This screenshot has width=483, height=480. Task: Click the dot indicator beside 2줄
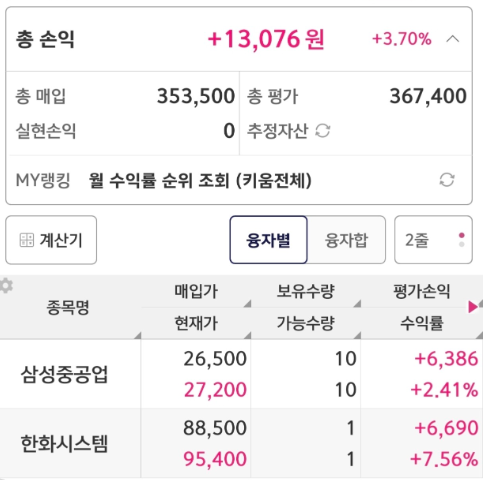(462, 240)
